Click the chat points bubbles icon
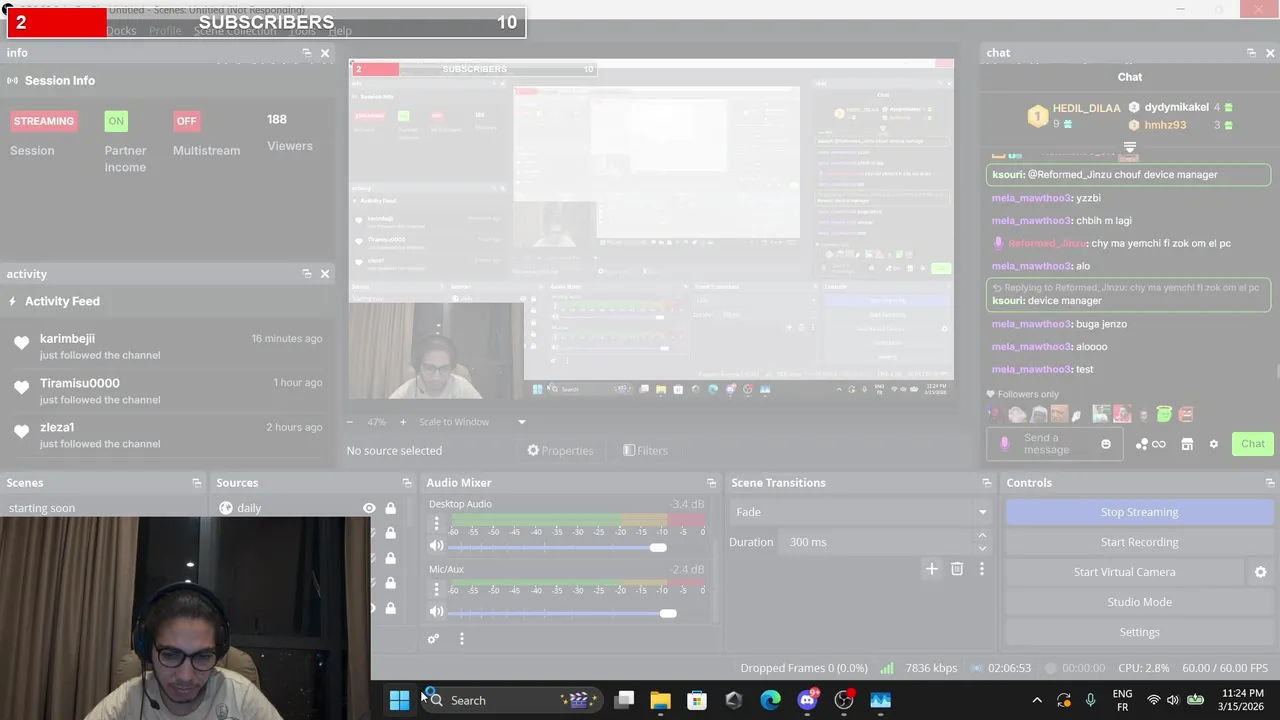The image size is (1280, 720). click(x=1141, y=444)
